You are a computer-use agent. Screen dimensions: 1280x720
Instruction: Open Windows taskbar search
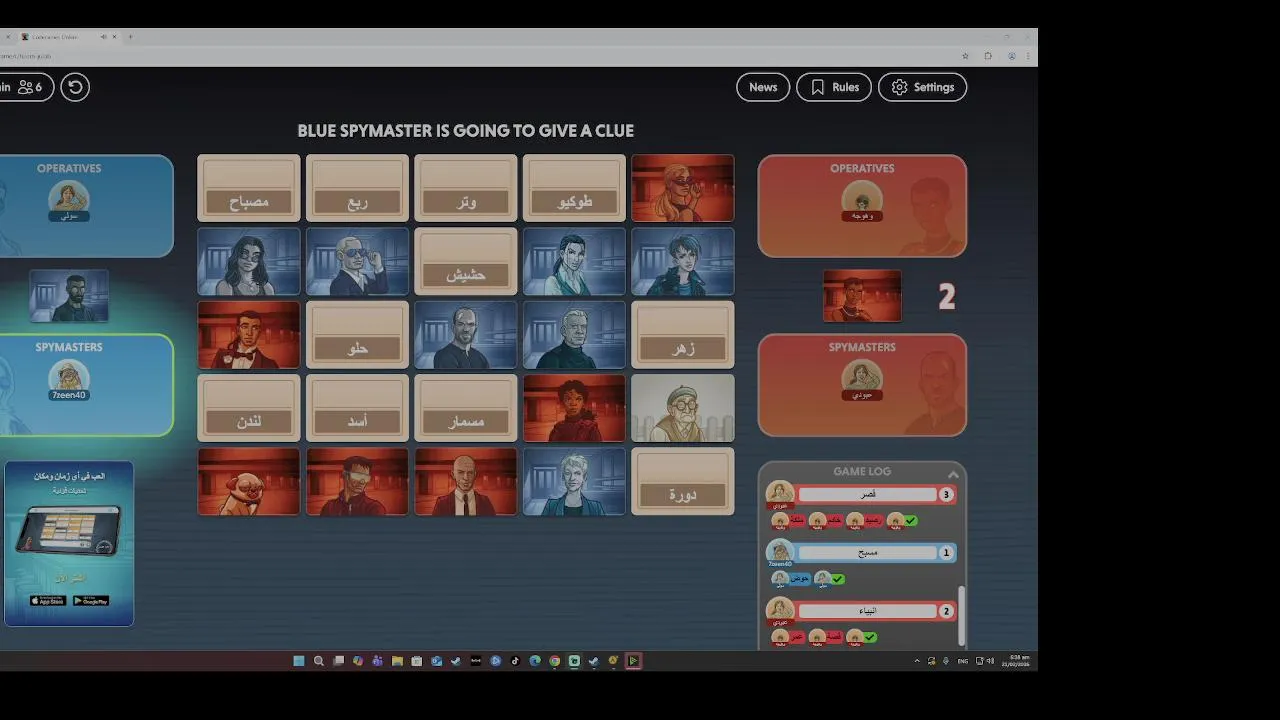pyautogui.click(x=318, y=661)
